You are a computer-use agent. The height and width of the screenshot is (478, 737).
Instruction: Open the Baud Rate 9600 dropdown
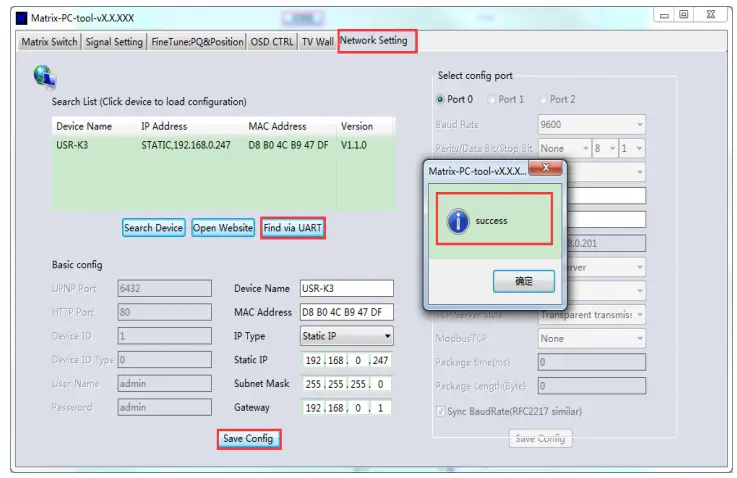pos(592,125)
